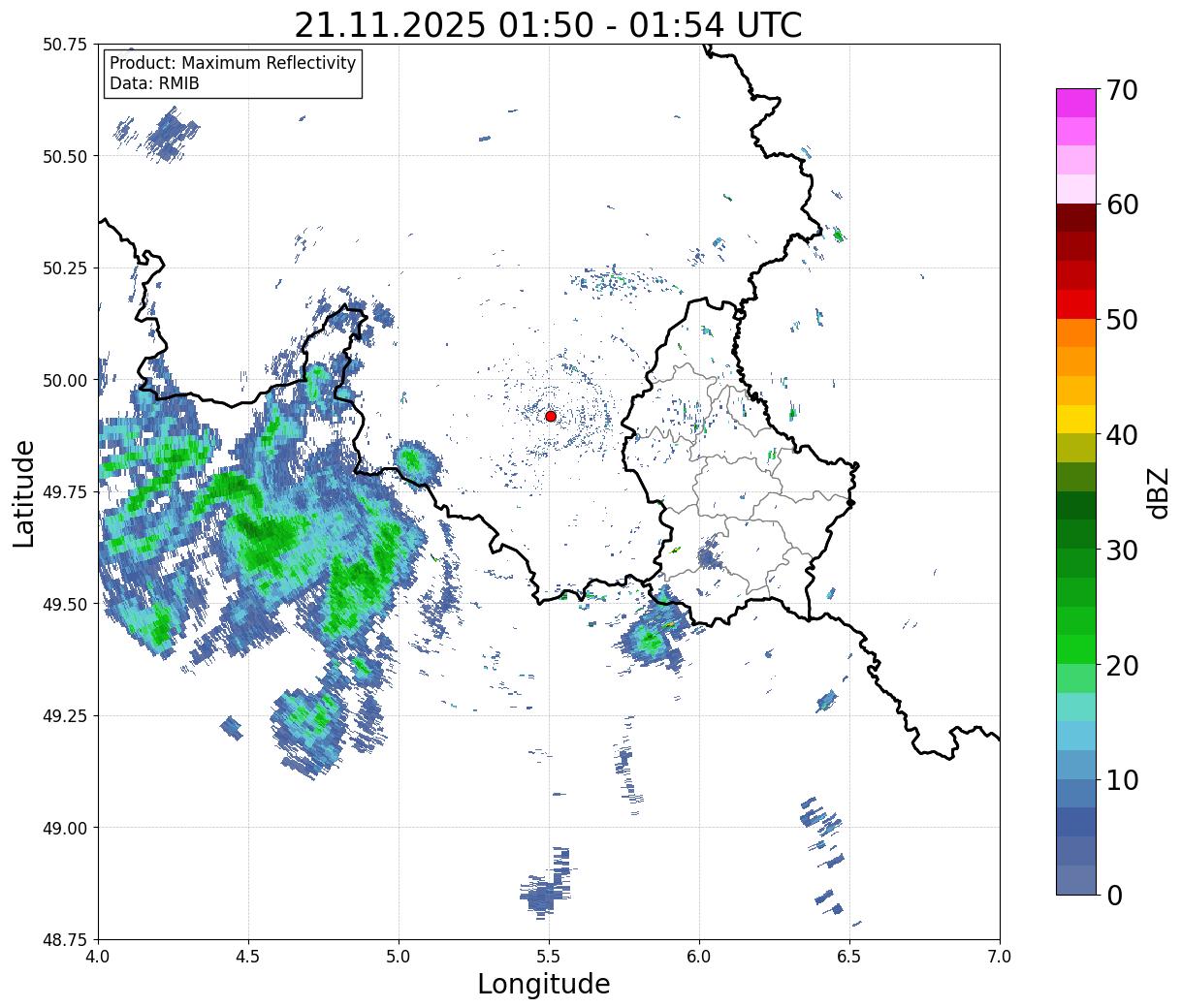Click the longitude tick label '4.5'
Image resolution: width=1182 pixels, height=1008 pixels.
point(249,957)
